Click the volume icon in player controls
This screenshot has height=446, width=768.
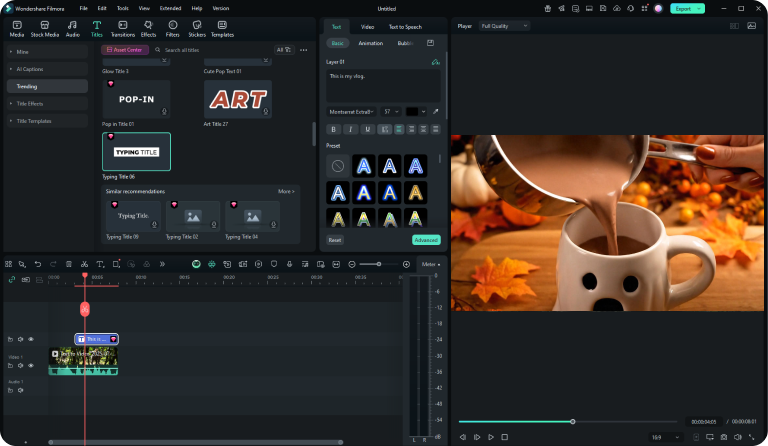738,437
